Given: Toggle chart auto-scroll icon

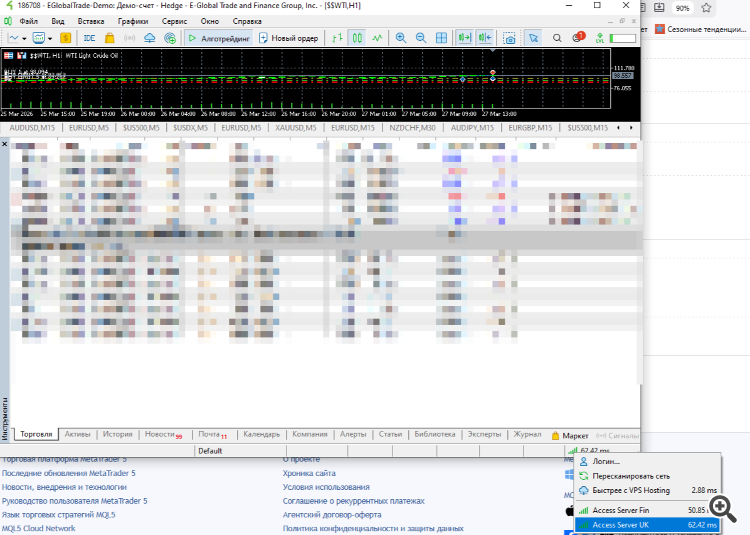Looking at the screenshot, I should click(463, 38).
